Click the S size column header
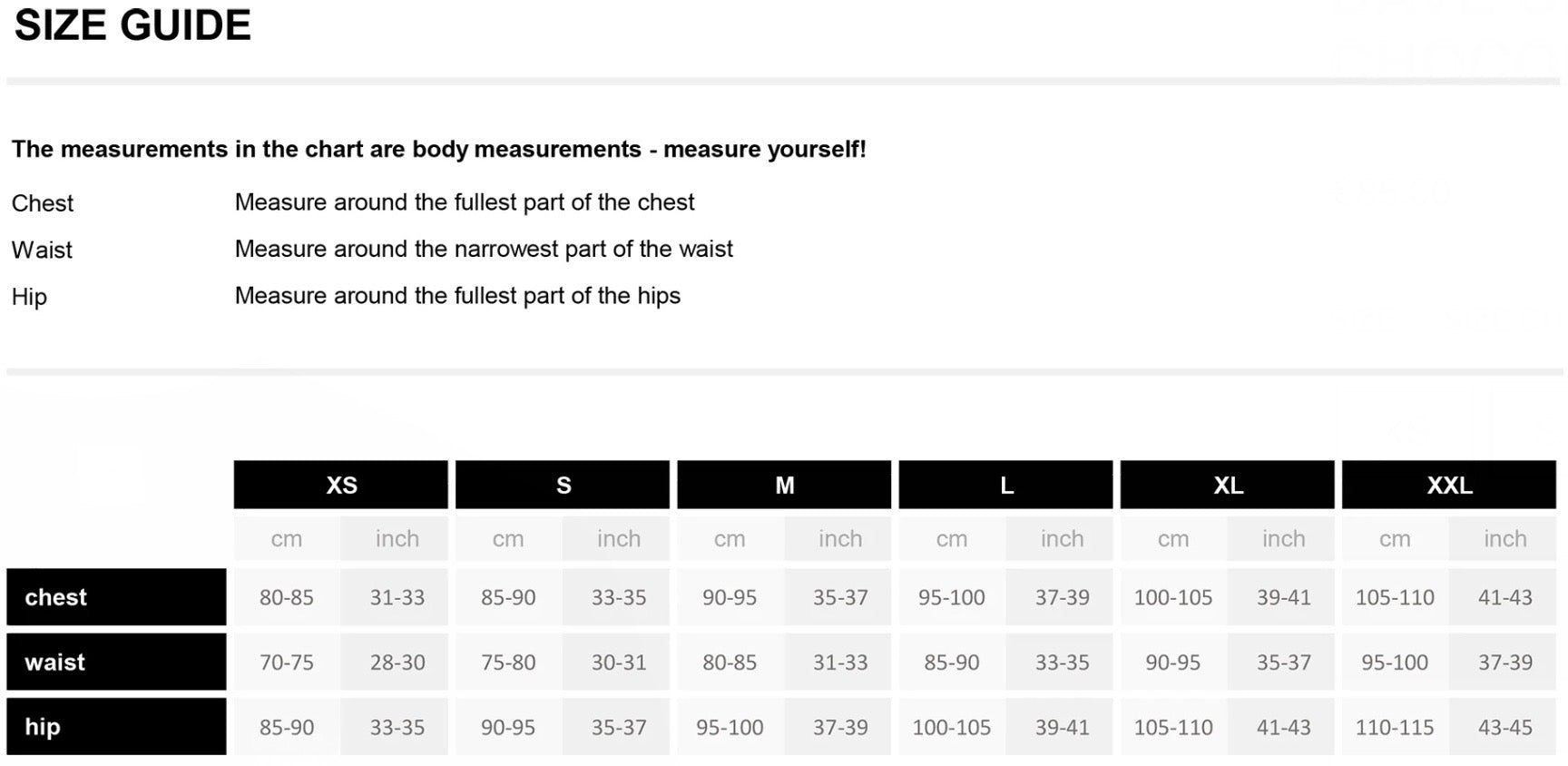 563,486
